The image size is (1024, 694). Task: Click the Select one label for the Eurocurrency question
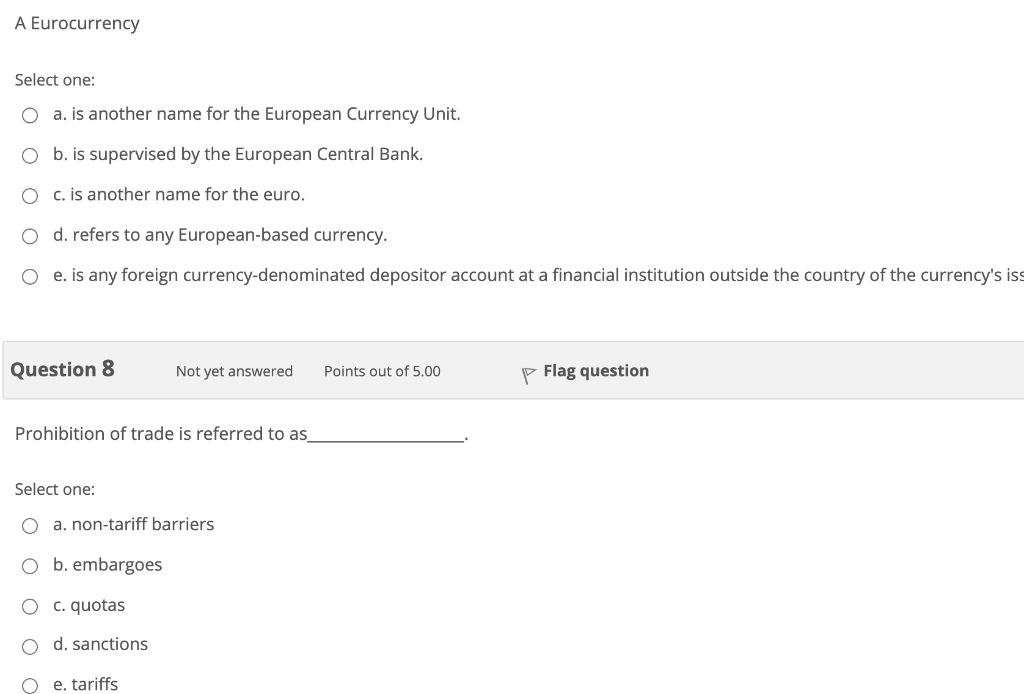coord(54,80)
